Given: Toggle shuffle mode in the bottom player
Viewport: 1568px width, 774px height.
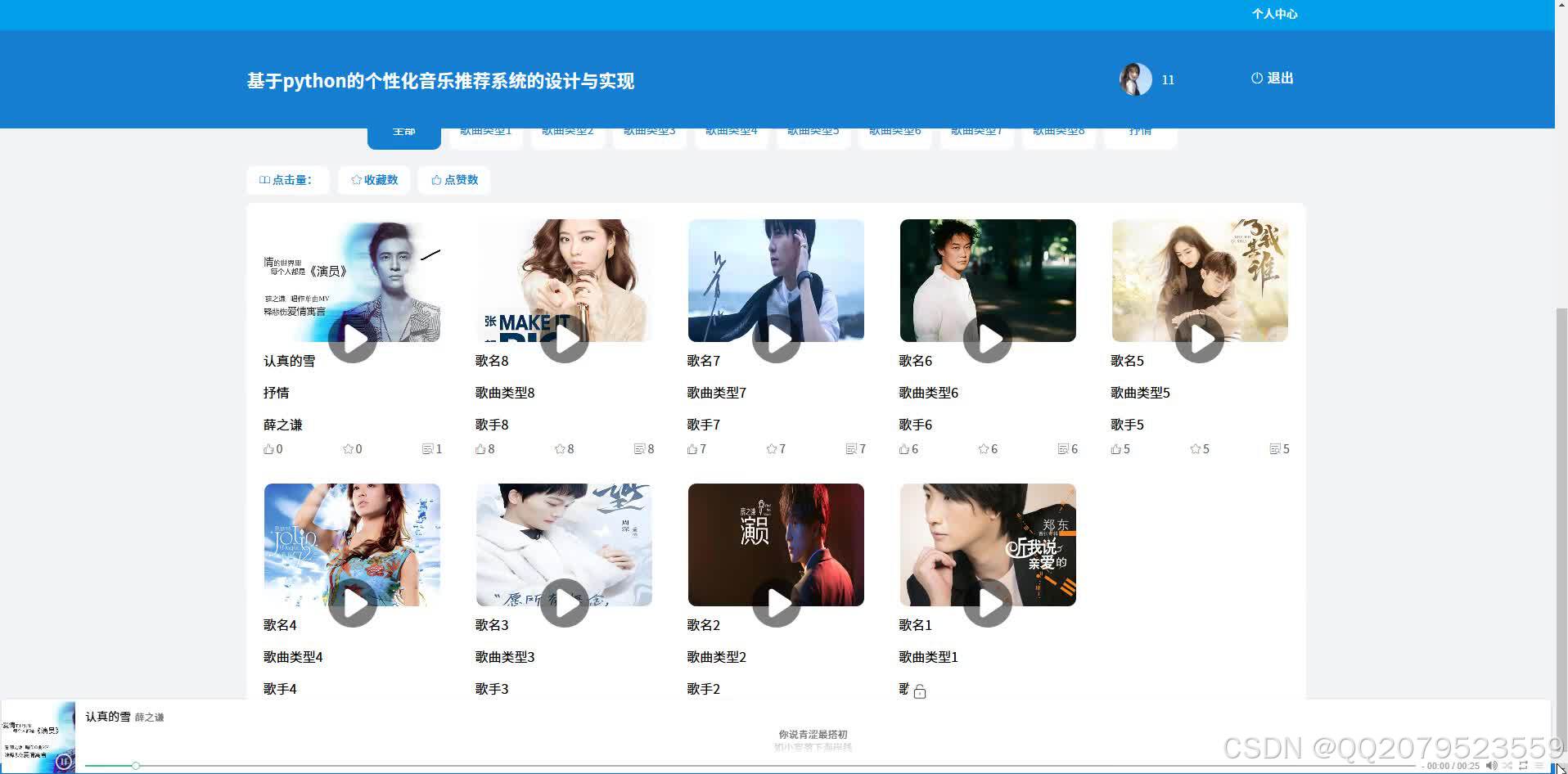Looking at the screenshot, I should click(x=1507, y=766).
